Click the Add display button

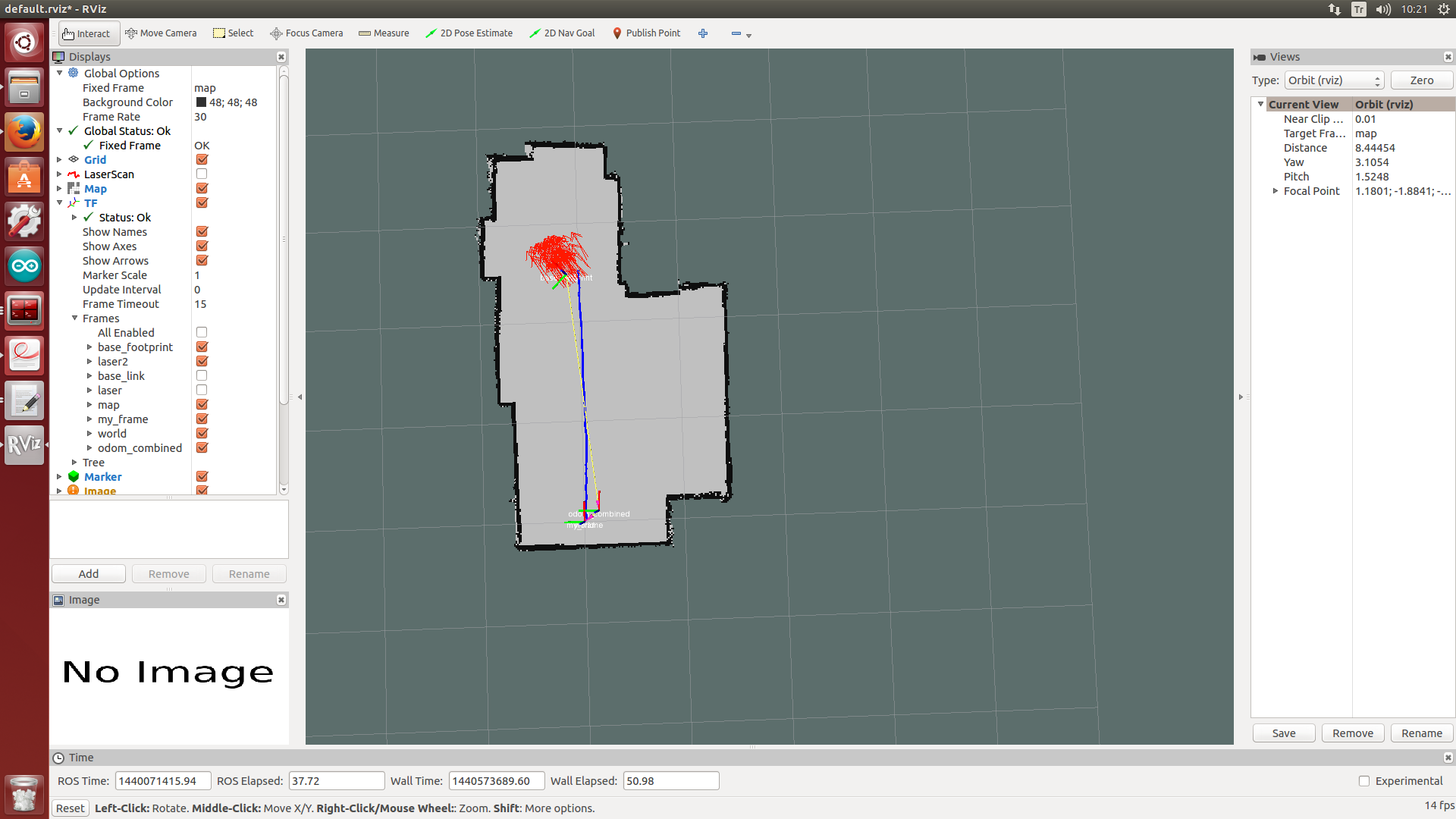[89, 574]
